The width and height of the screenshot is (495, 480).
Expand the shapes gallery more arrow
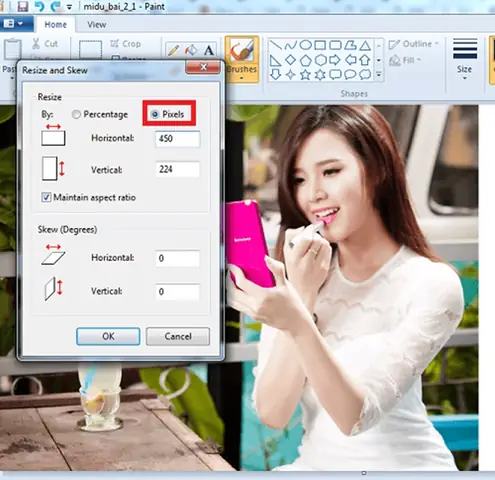tap(379, 75)
